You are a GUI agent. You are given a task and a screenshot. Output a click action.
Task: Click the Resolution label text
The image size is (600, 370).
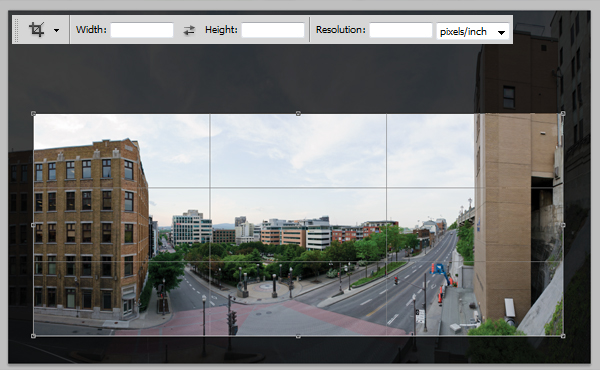coord(341,29)
